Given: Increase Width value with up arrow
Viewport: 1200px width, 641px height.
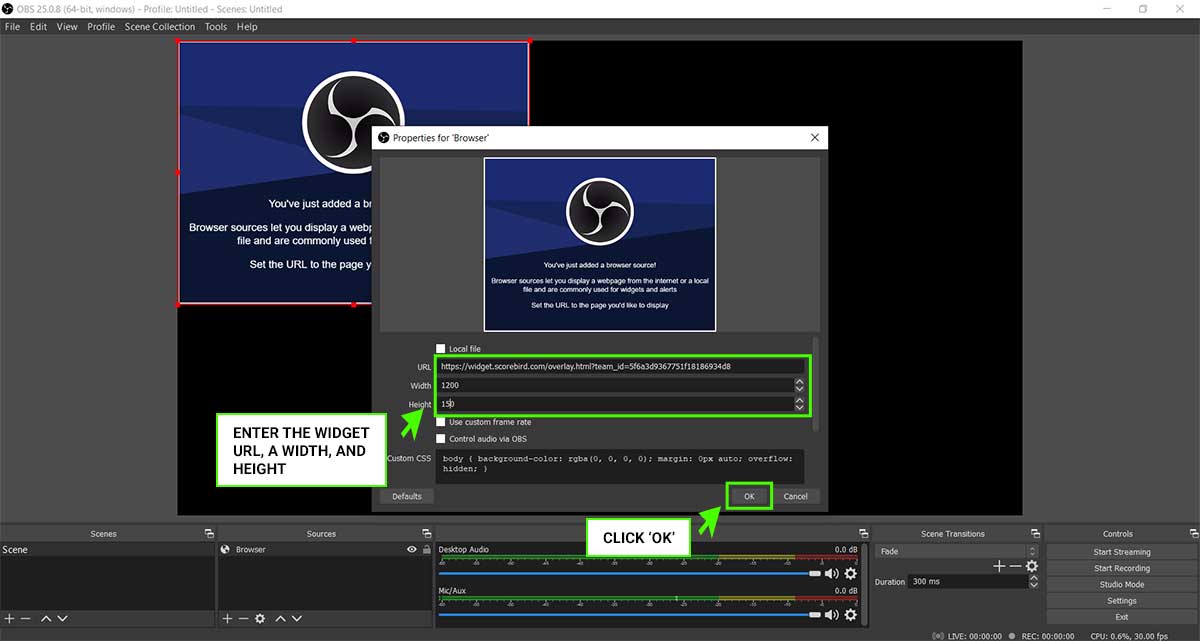Looking at the screenshot, I should [x=799, y=382].
